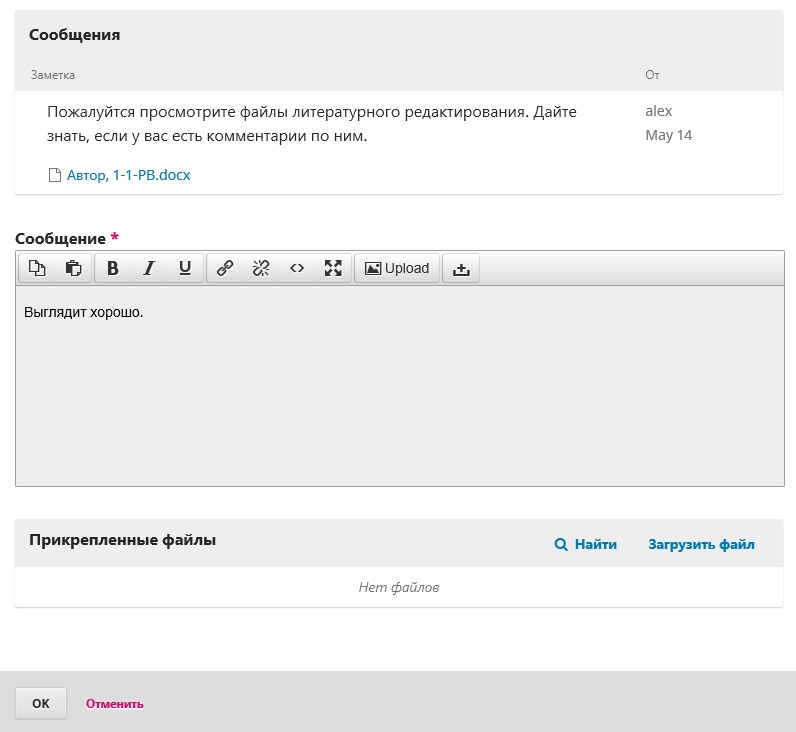Image resolution: width=796 pixels, height=732 pixels.
Task: Click inside the Сообщение text area
Action: (x=400, y=386)
